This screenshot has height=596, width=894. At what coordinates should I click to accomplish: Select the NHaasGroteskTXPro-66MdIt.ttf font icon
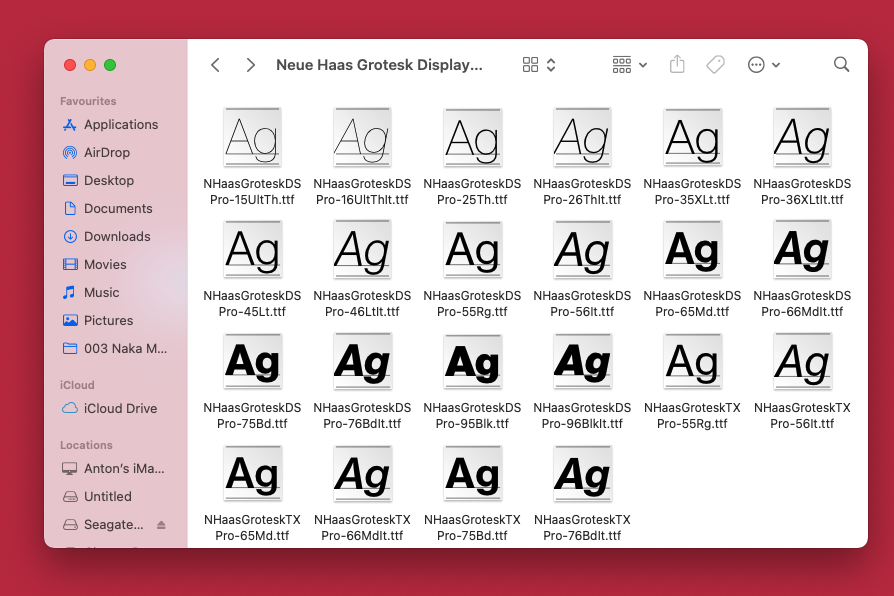pyautogui.click(x=362, y=473)
